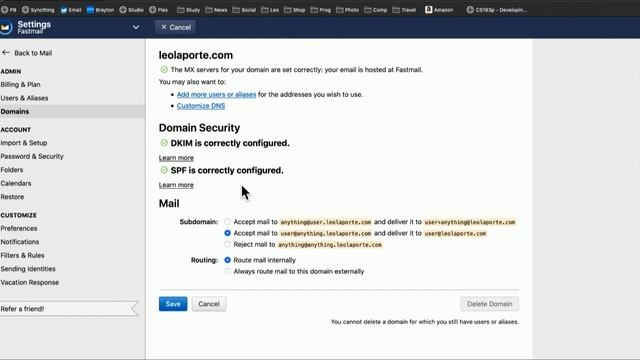Open the Study bookmarks folder
640x360 pixels.
click(x=188, y=10)
